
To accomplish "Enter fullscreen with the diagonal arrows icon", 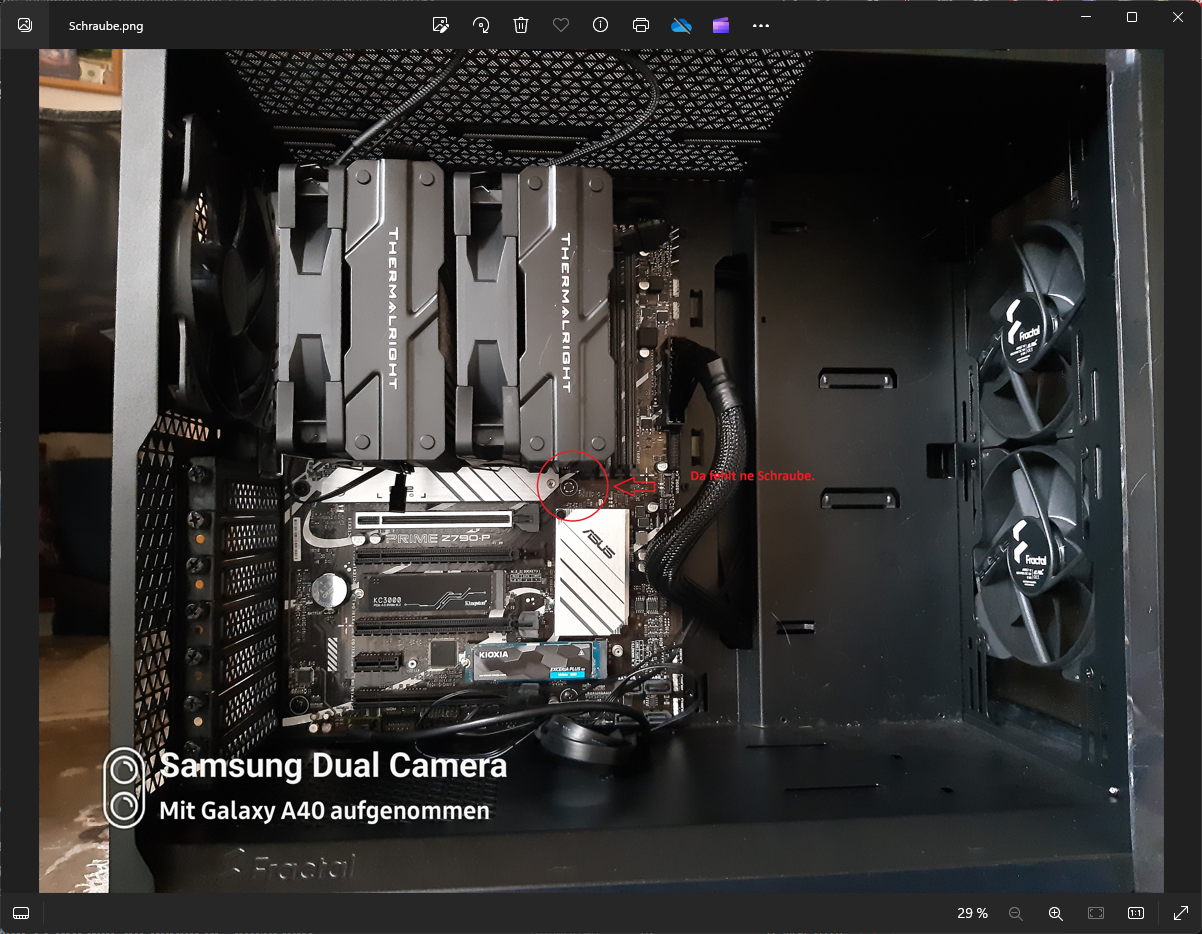I will (1180, 913).
